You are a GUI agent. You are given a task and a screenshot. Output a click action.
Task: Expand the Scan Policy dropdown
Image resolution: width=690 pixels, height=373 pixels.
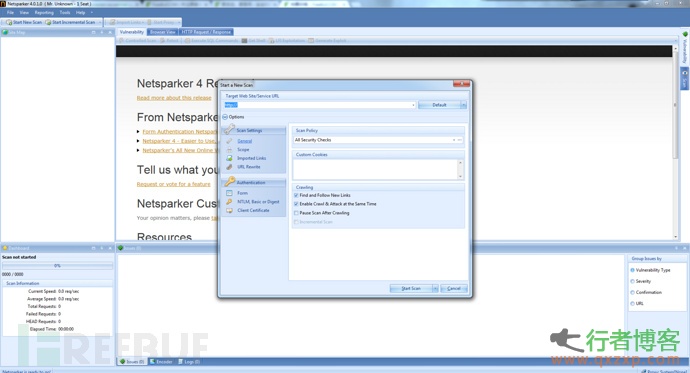(454, 140)
